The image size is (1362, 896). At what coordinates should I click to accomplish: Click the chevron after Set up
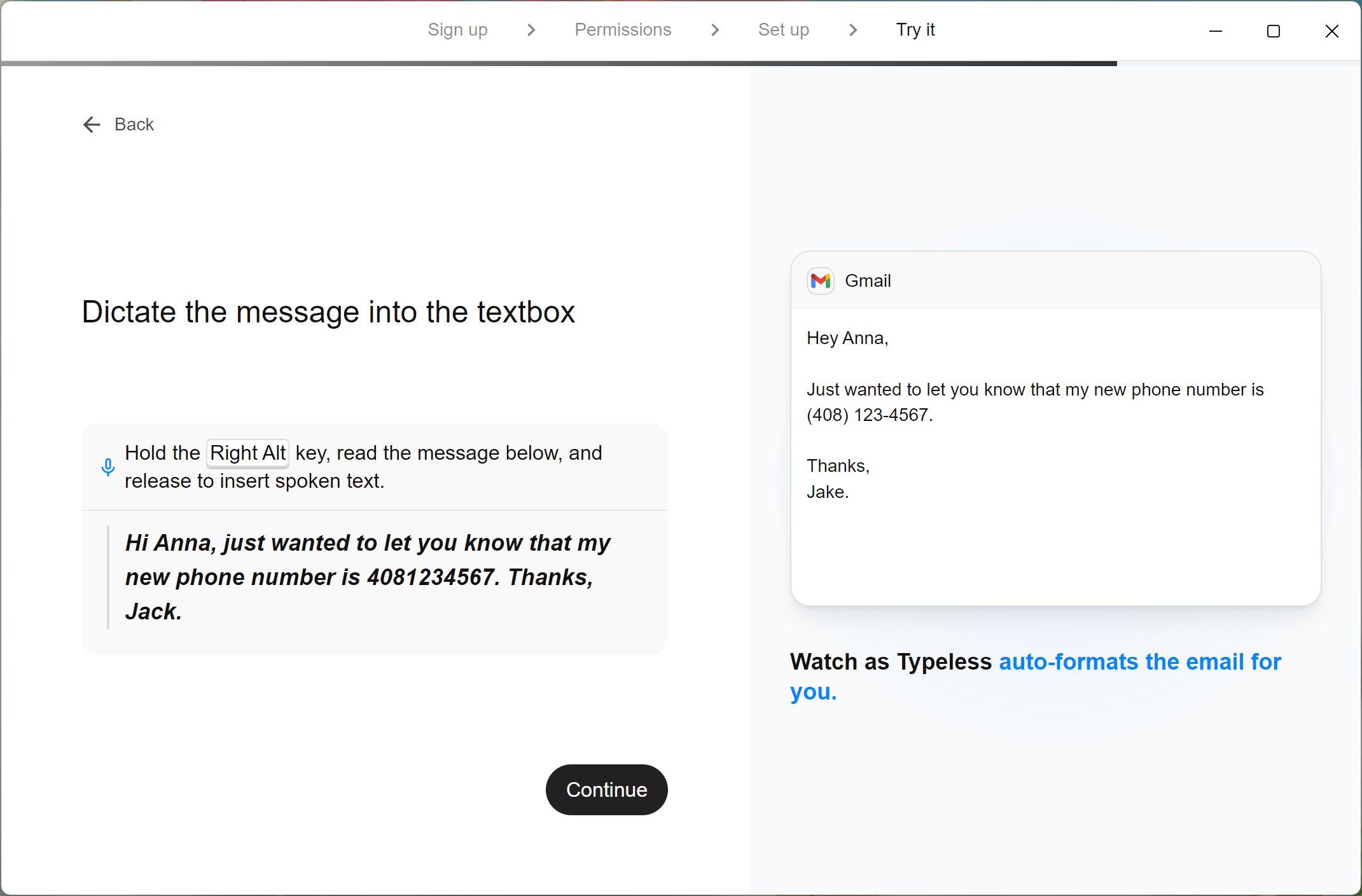(853, 30)
